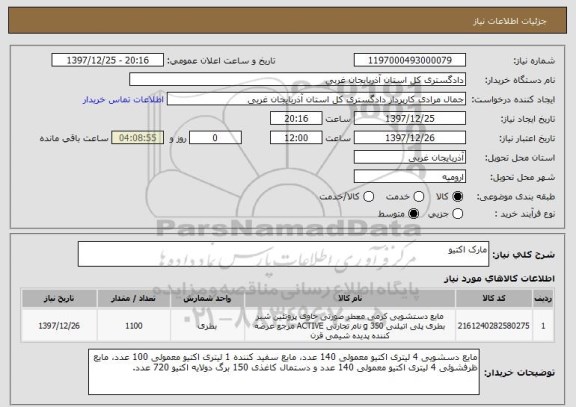Image resolution: width=576 pixels, height=407 pixels.
Task: Click the request creator name field
Action: tap(316, 99)
